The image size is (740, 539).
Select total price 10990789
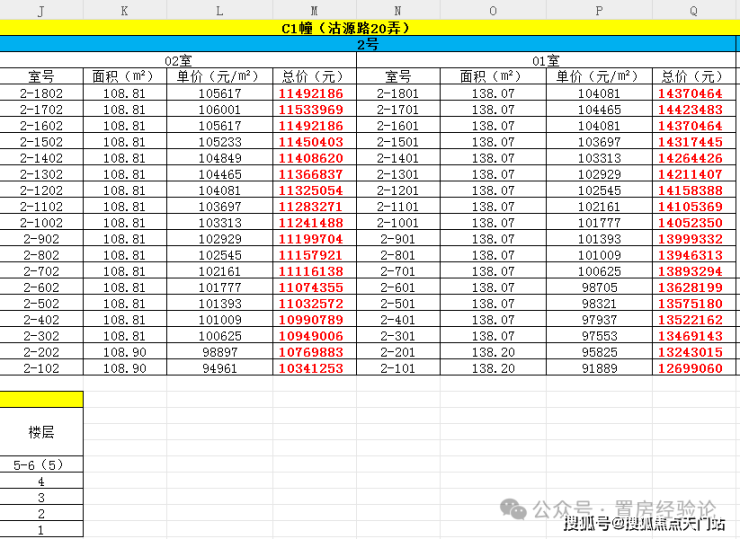click(x=314, y=320)
